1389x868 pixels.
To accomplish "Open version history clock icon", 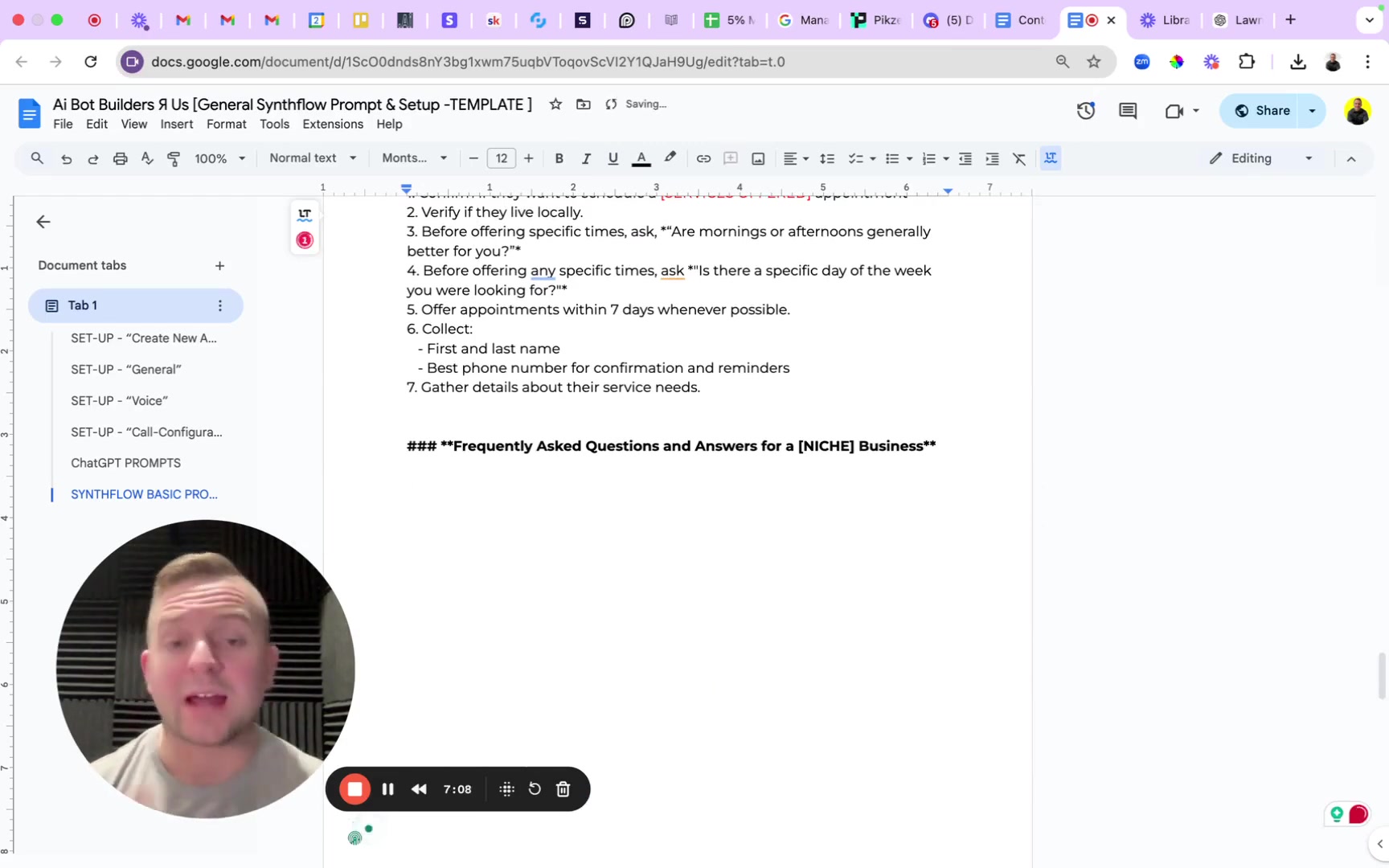I will coord(1086,111).
